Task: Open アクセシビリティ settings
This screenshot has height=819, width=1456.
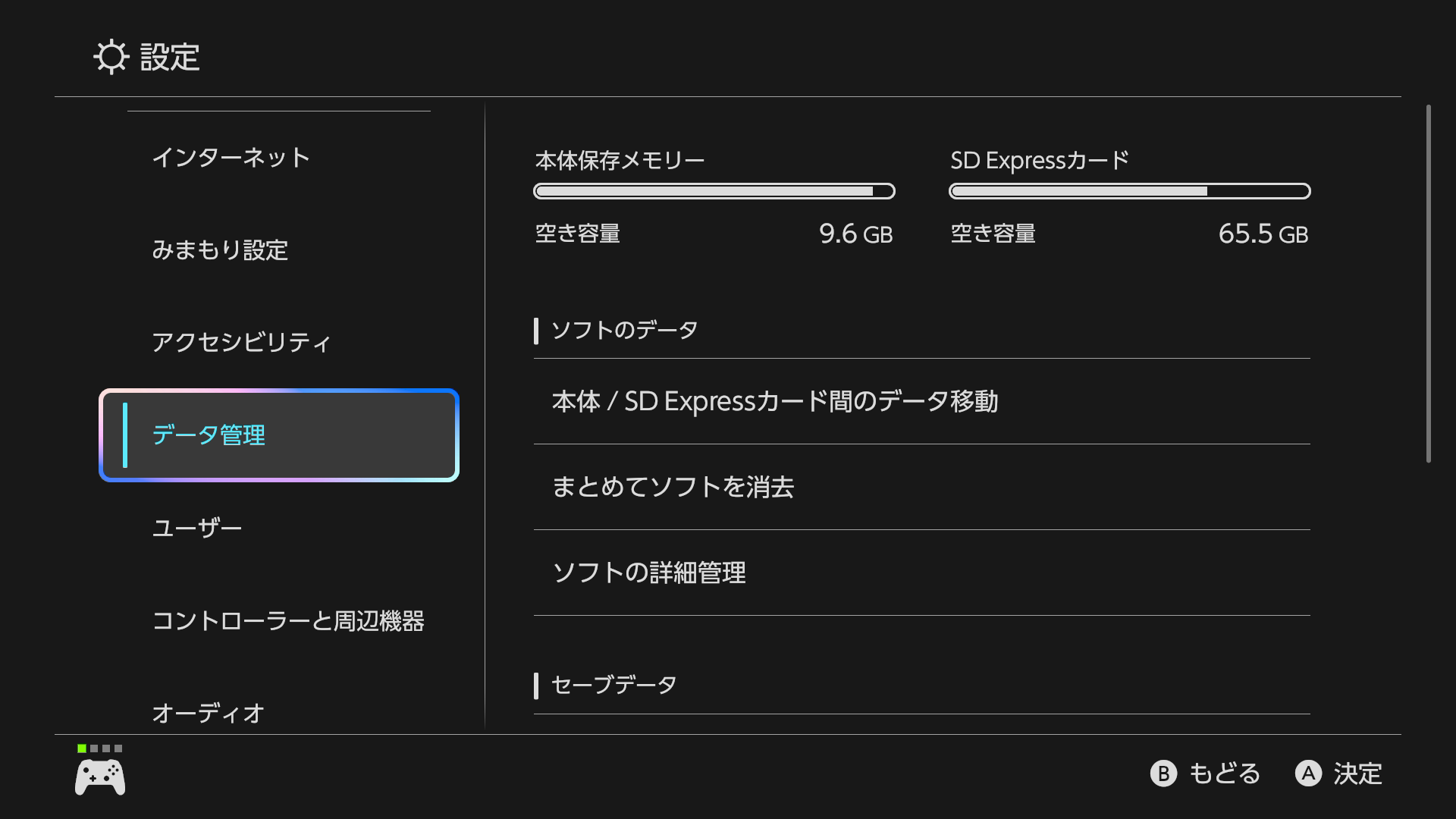Action: pyautogui.click(x=241, y=343)
